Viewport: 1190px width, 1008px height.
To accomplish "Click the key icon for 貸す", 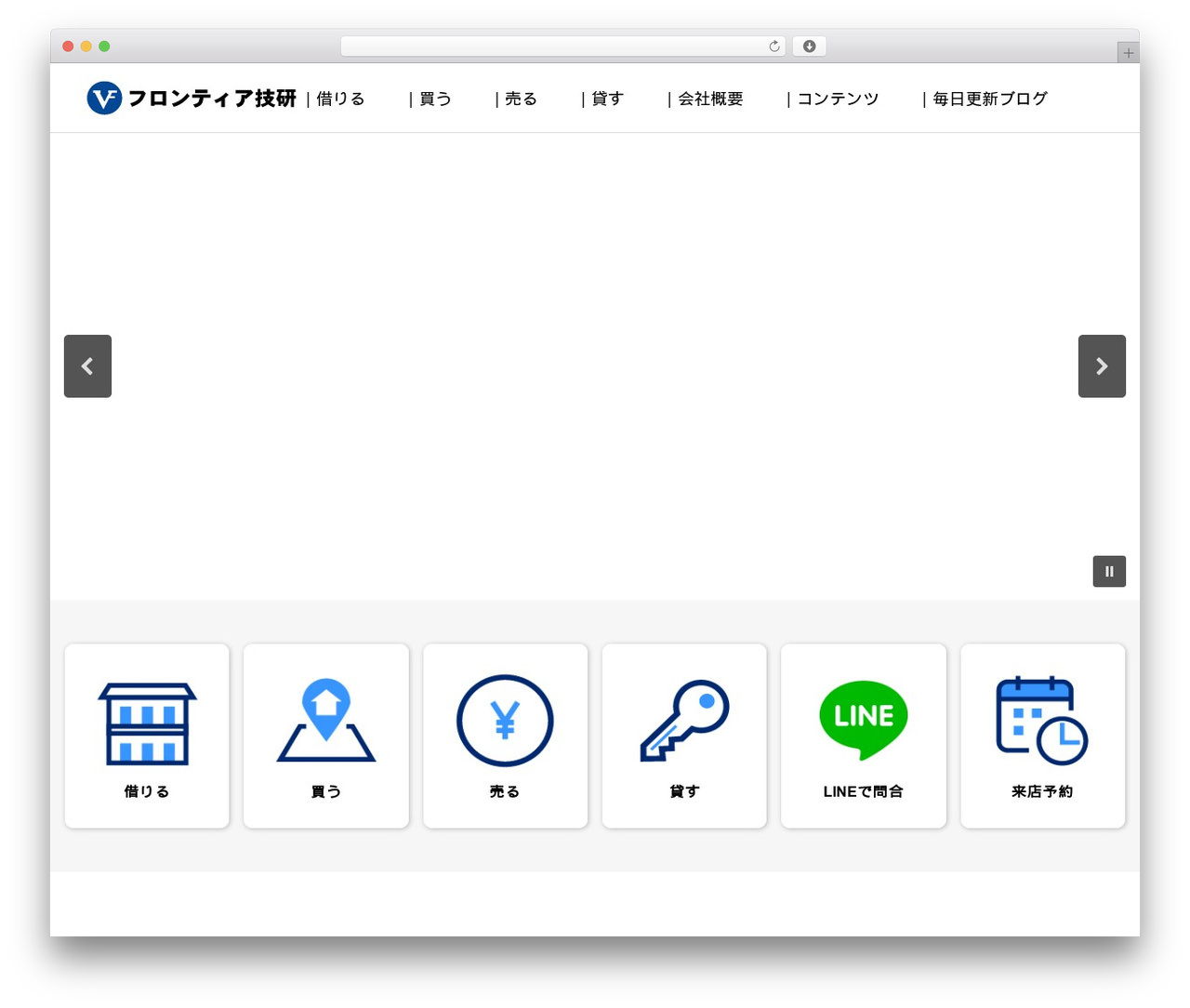I will [x=684, y=721].
